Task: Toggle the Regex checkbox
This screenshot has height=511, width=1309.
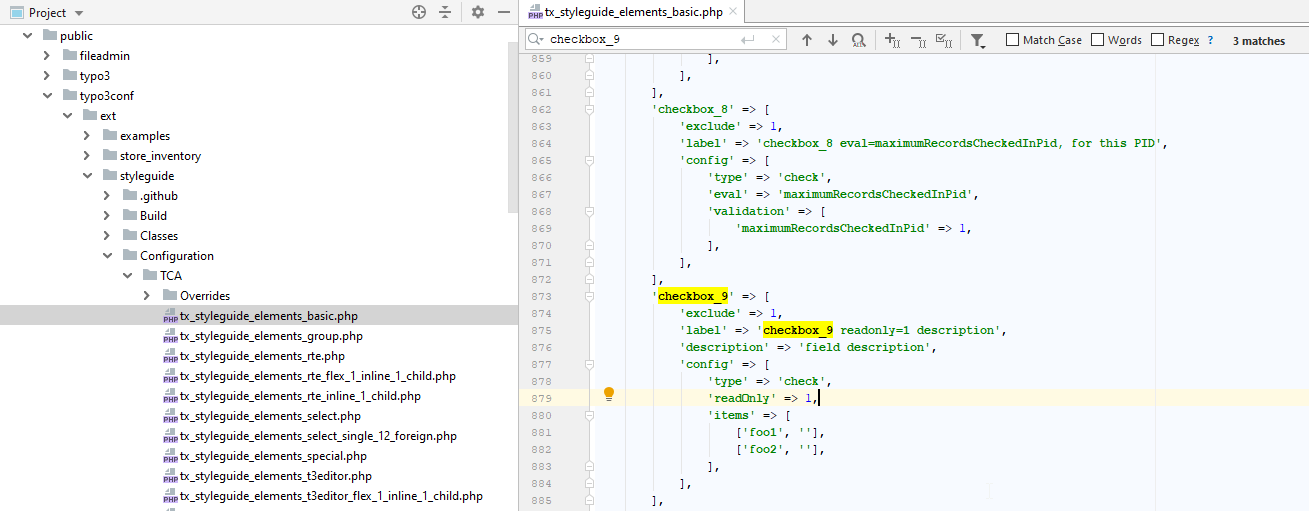Action: [1158, 40]
